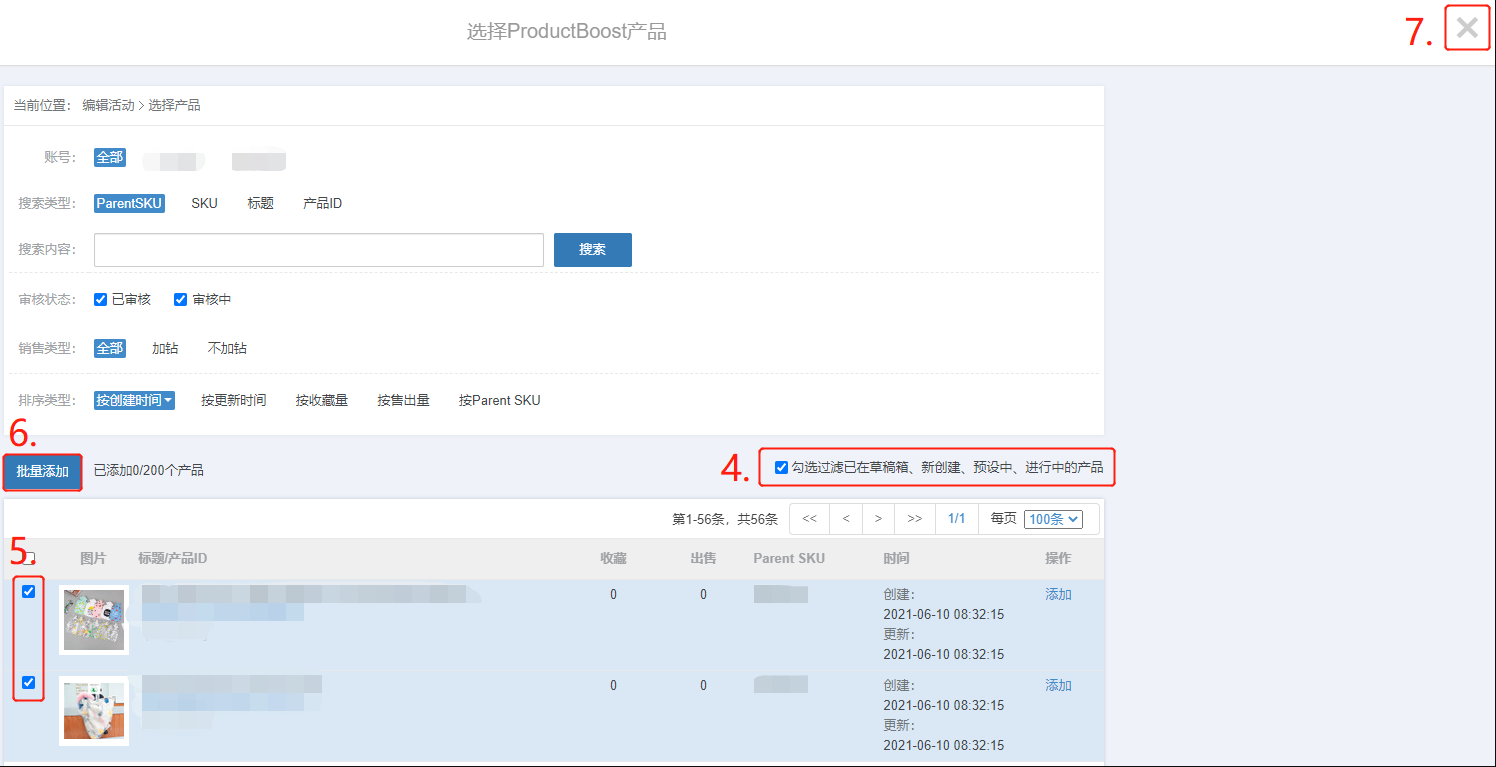Go to previous page with < button
The width and height of the screenshot is (1496, 767).
tap(846, 519)
